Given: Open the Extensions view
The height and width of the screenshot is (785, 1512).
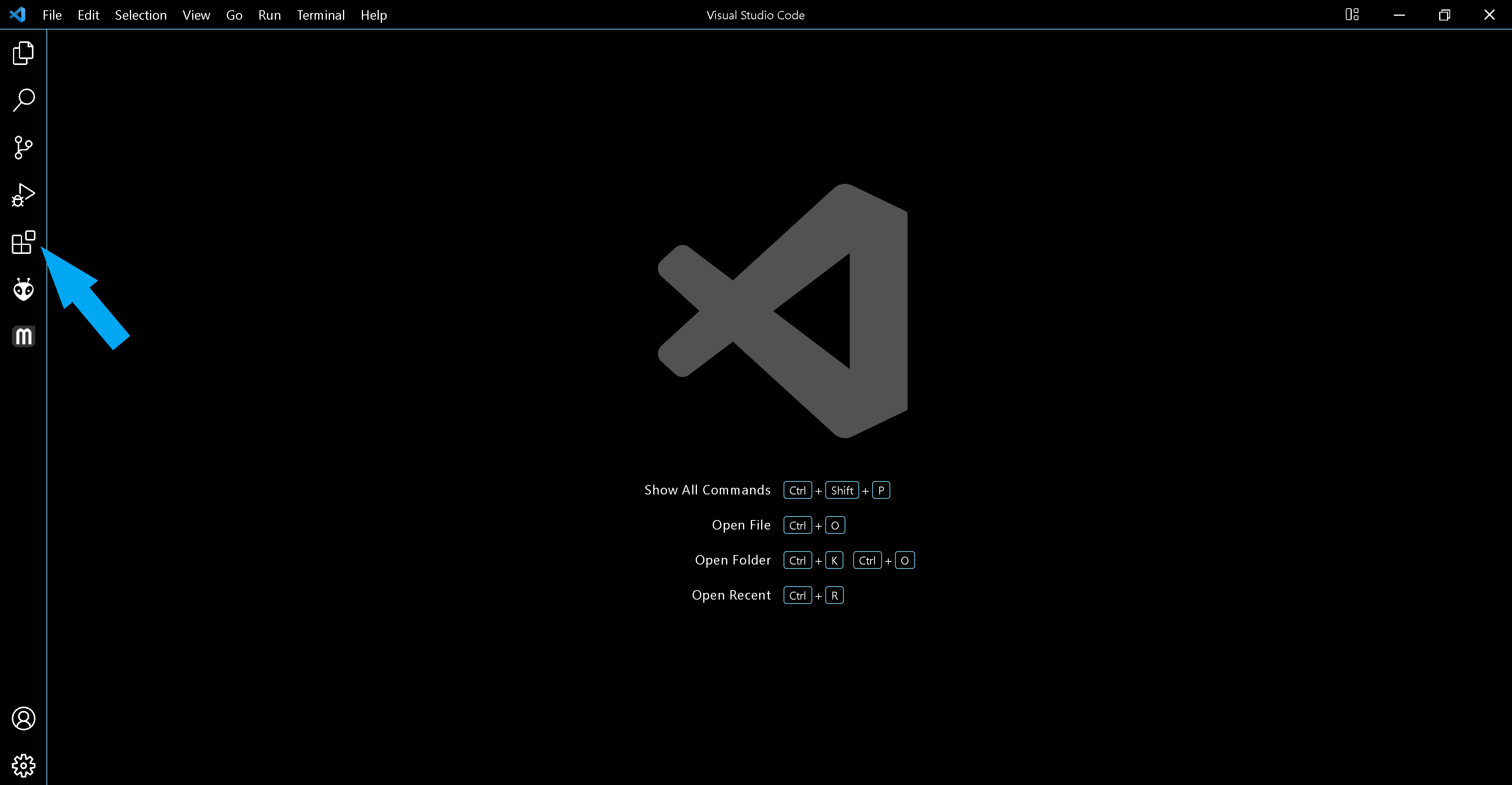Looking at the screenshot, I should pyautogui.click(x=23, y=242).
